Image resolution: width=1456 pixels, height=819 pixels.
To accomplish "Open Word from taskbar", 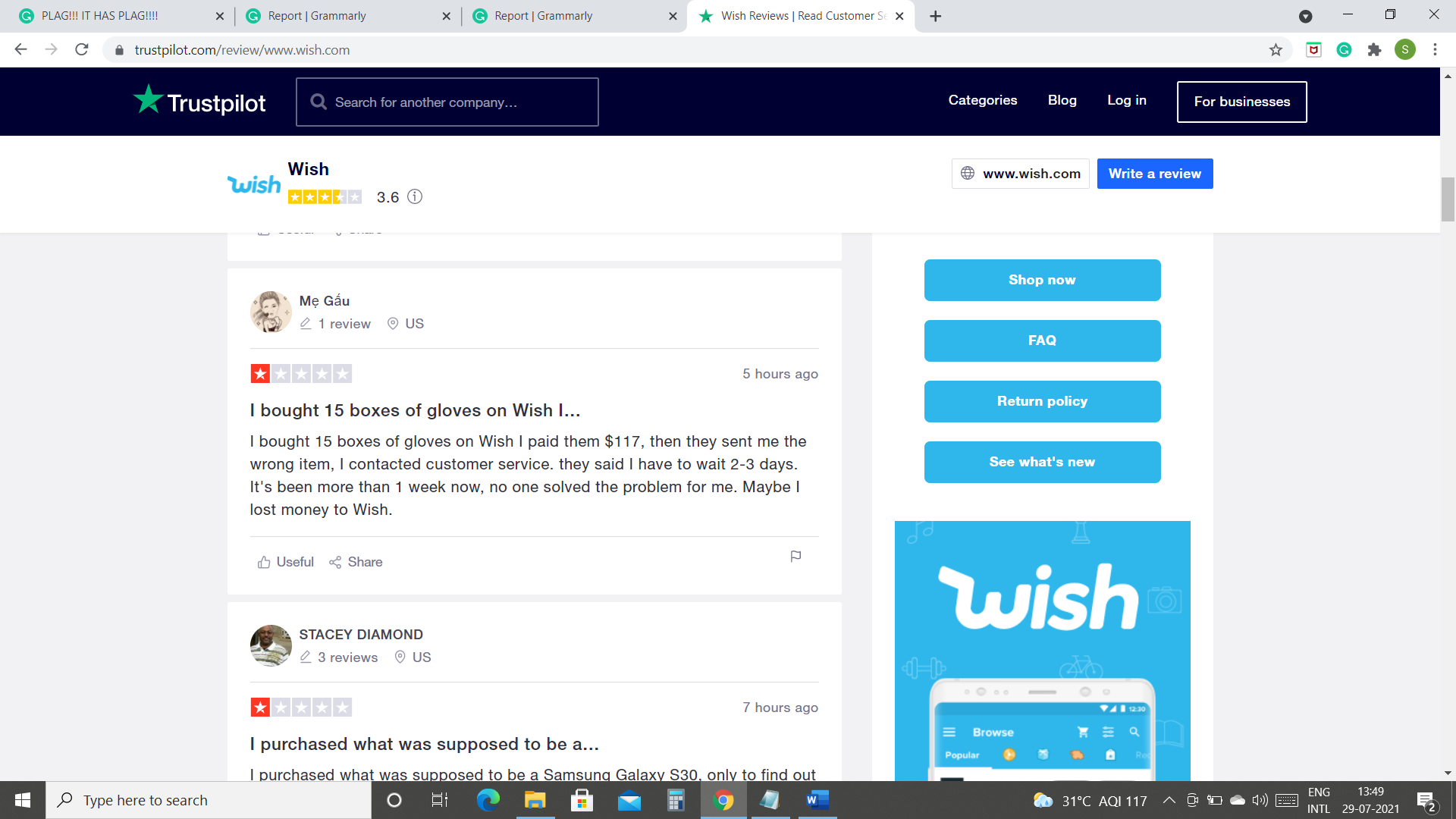I will (x=817, y=800).
